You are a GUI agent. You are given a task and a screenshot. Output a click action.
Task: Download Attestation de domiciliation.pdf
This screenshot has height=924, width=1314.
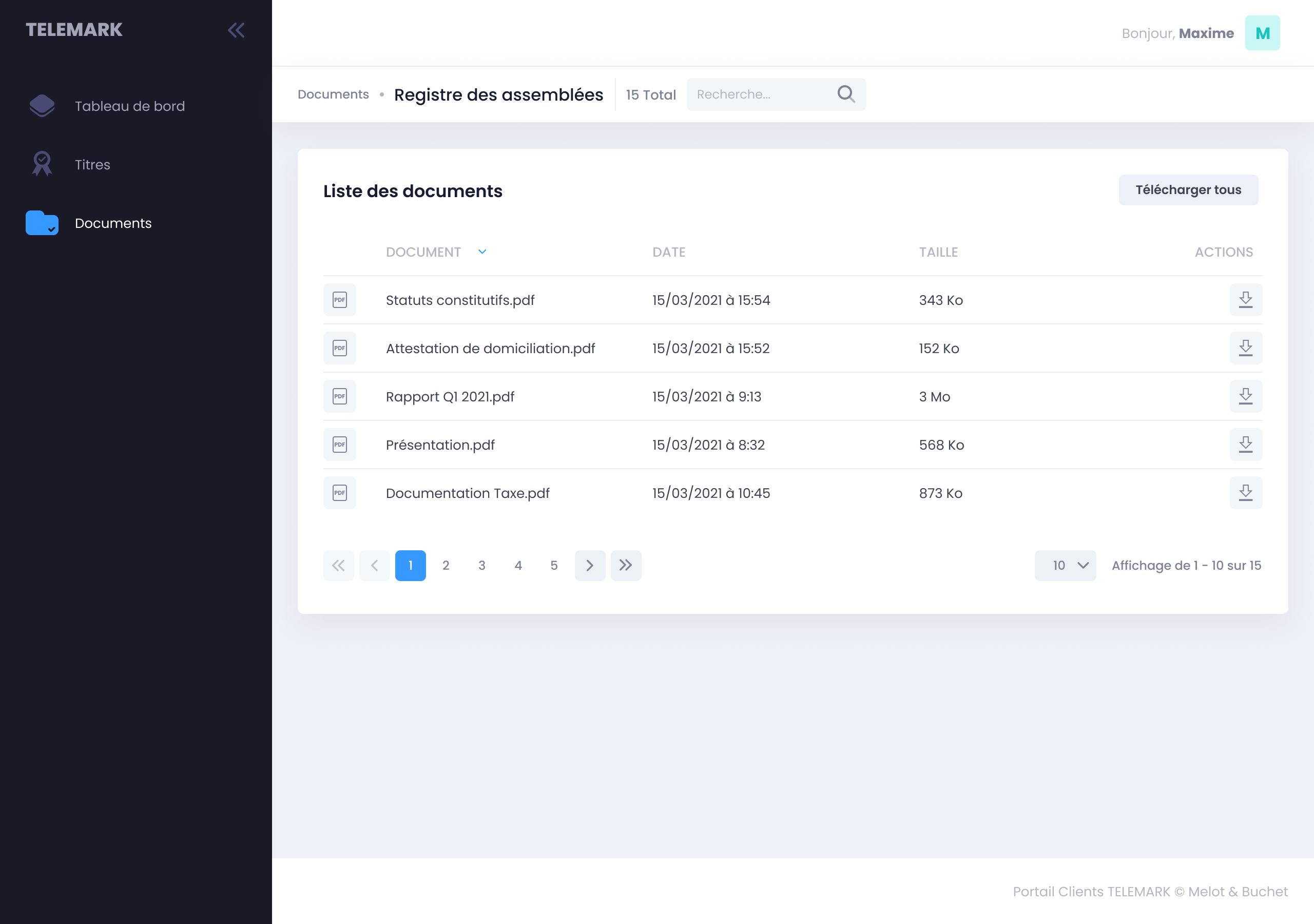tap(1245, 348)
